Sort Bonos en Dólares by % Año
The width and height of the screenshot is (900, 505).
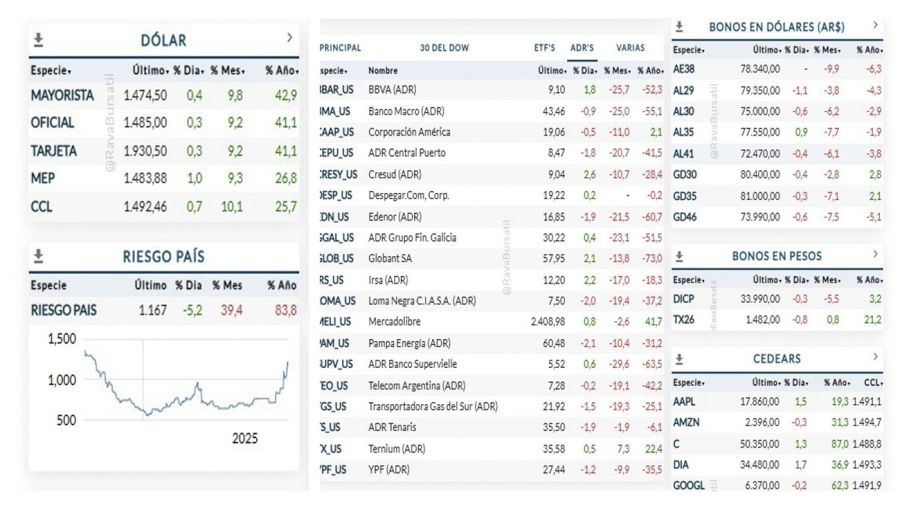(x=868, y=49)
